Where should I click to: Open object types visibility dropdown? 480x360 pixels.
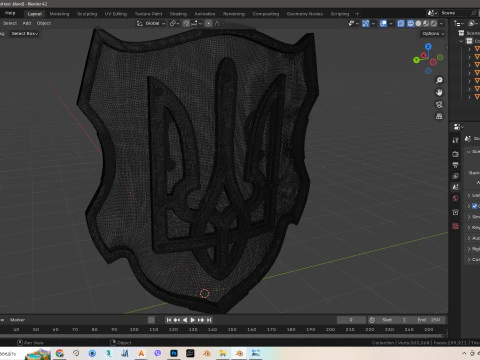(353, 23)
